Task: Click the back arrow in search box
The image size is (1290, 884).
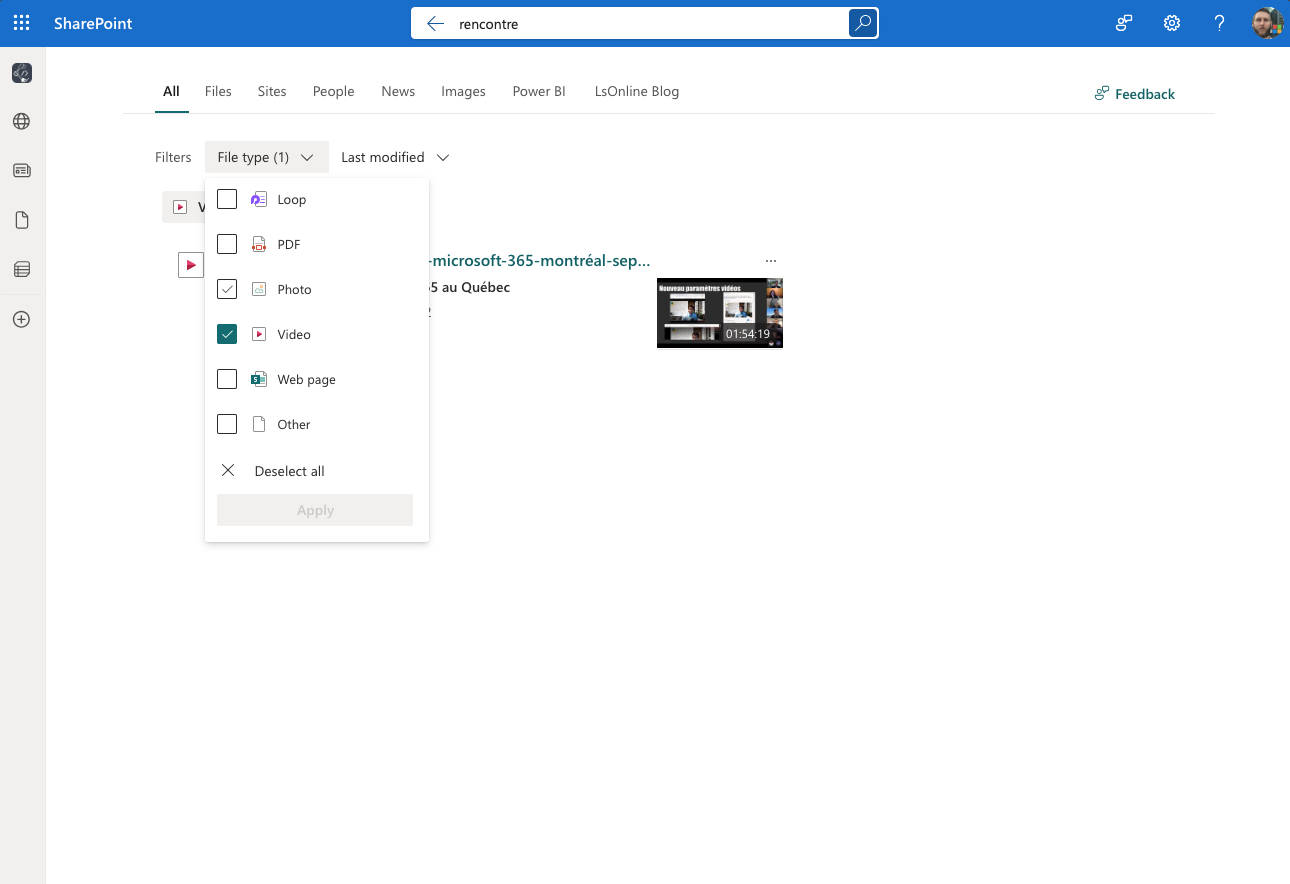Action: pos(435,23)
